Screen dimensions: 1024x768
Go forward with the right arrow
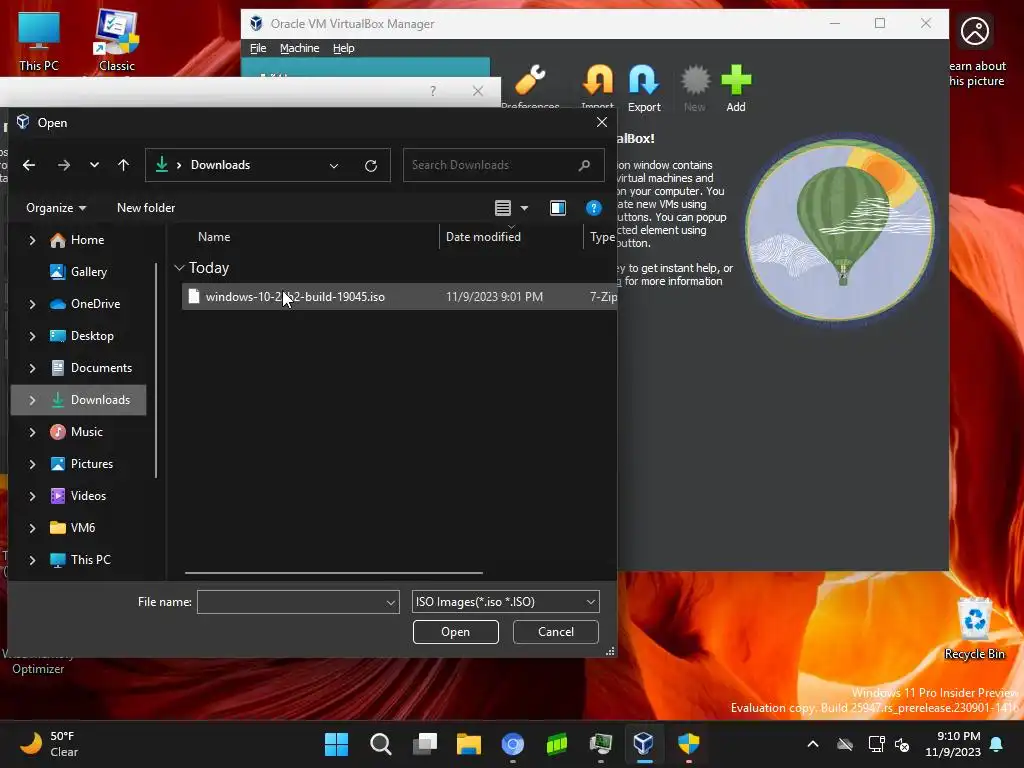[63, 165]
